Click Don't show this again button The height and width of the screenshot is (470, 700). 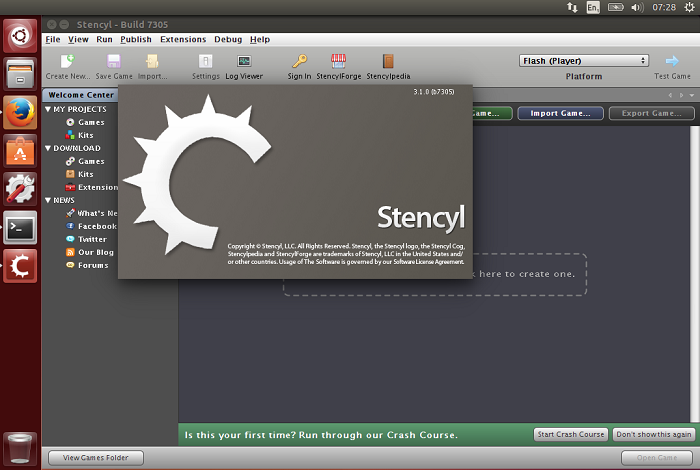(x=654, y=434)
